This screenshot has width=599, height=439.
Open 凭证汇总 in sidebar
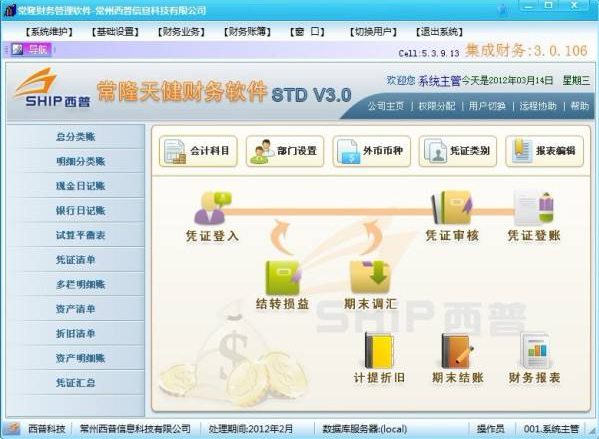click(x=76, y=383)
